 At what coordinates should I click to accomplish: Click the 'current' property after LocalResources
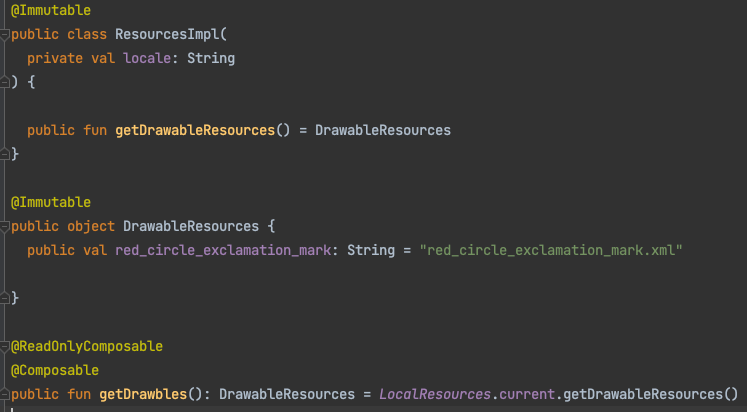coord(525,394)
